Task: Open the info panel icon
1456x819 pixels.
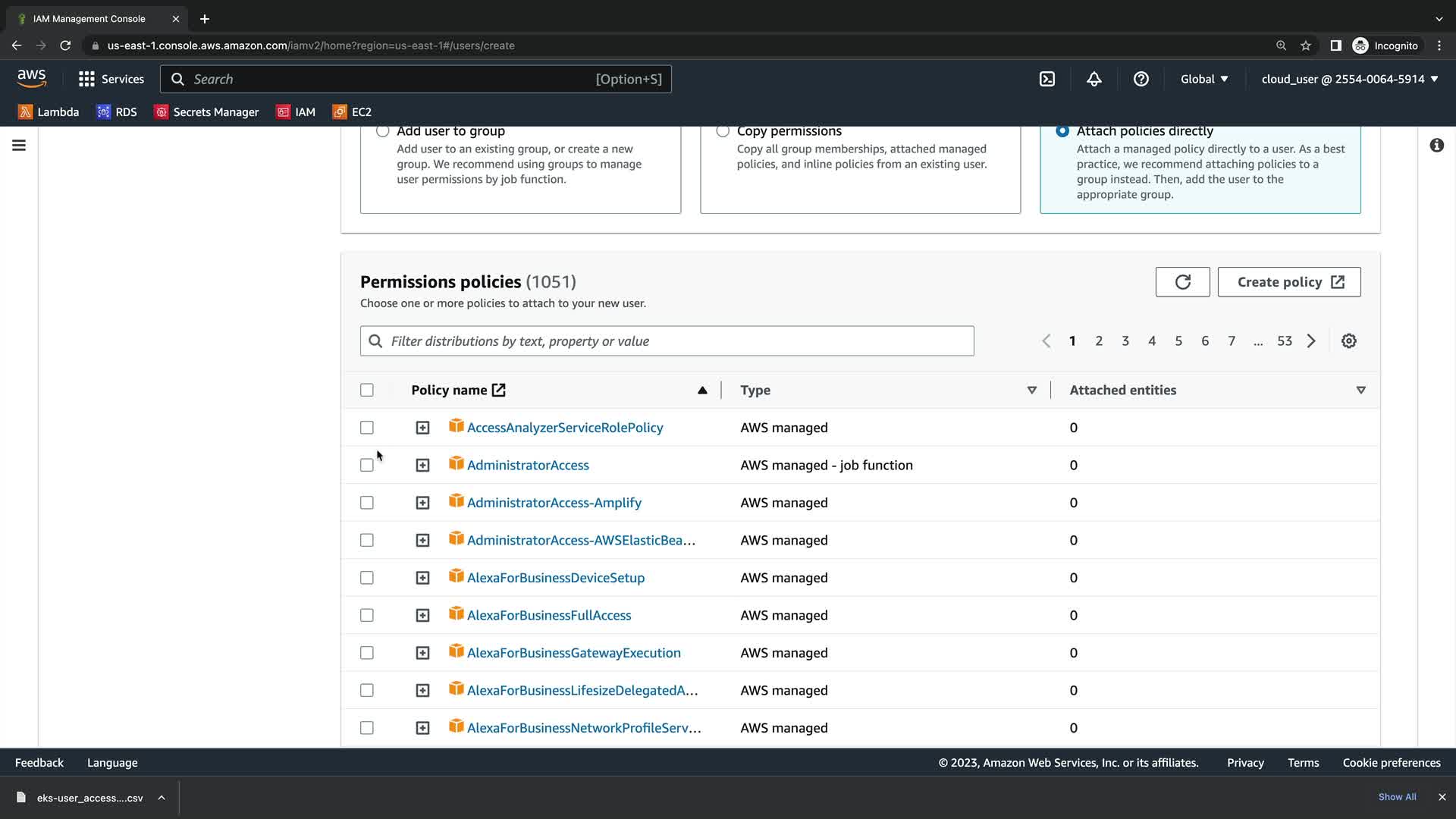Action: click(x=1436, y=145)
